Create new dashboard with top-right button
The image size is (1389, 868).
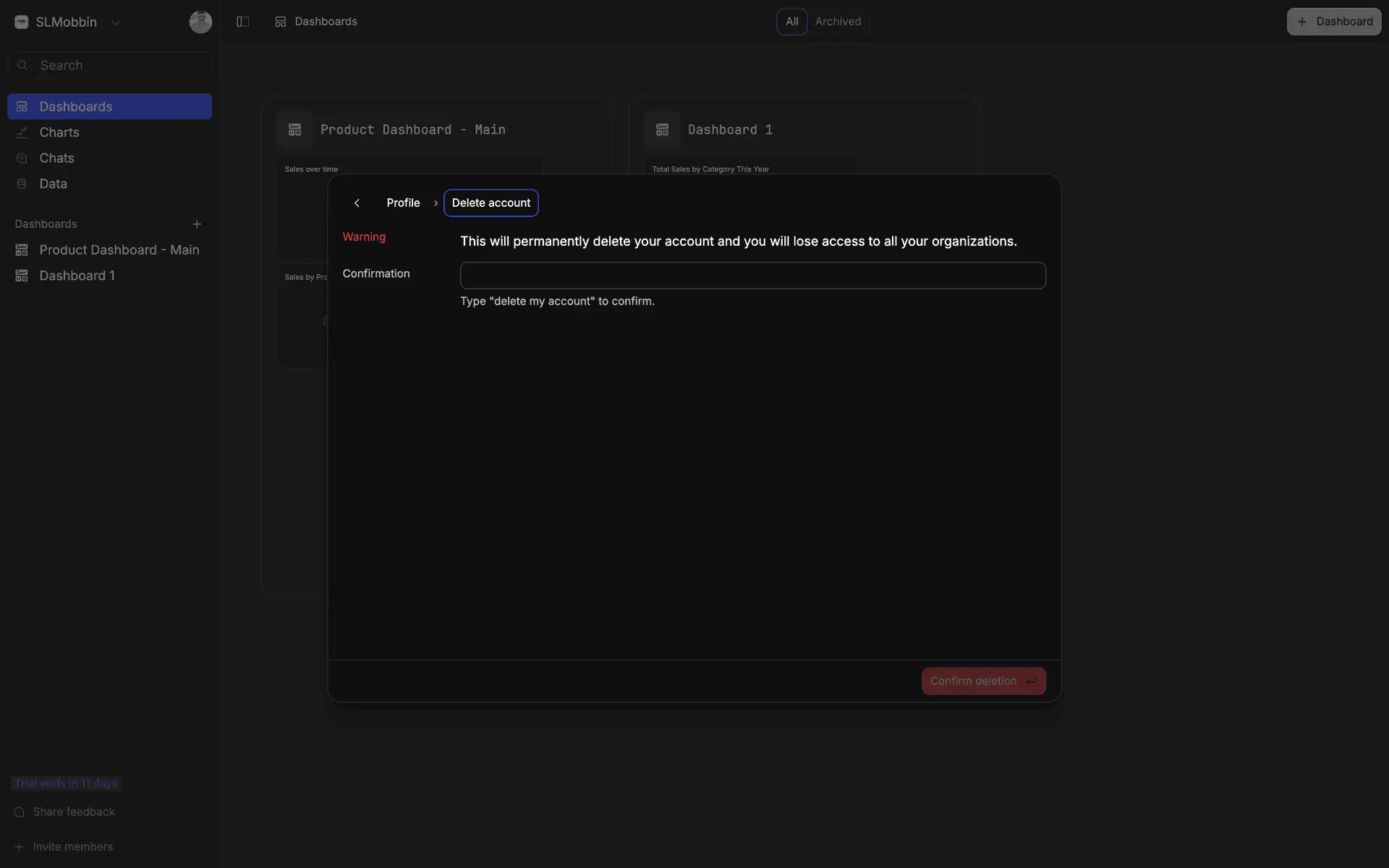click(1333, 22)
